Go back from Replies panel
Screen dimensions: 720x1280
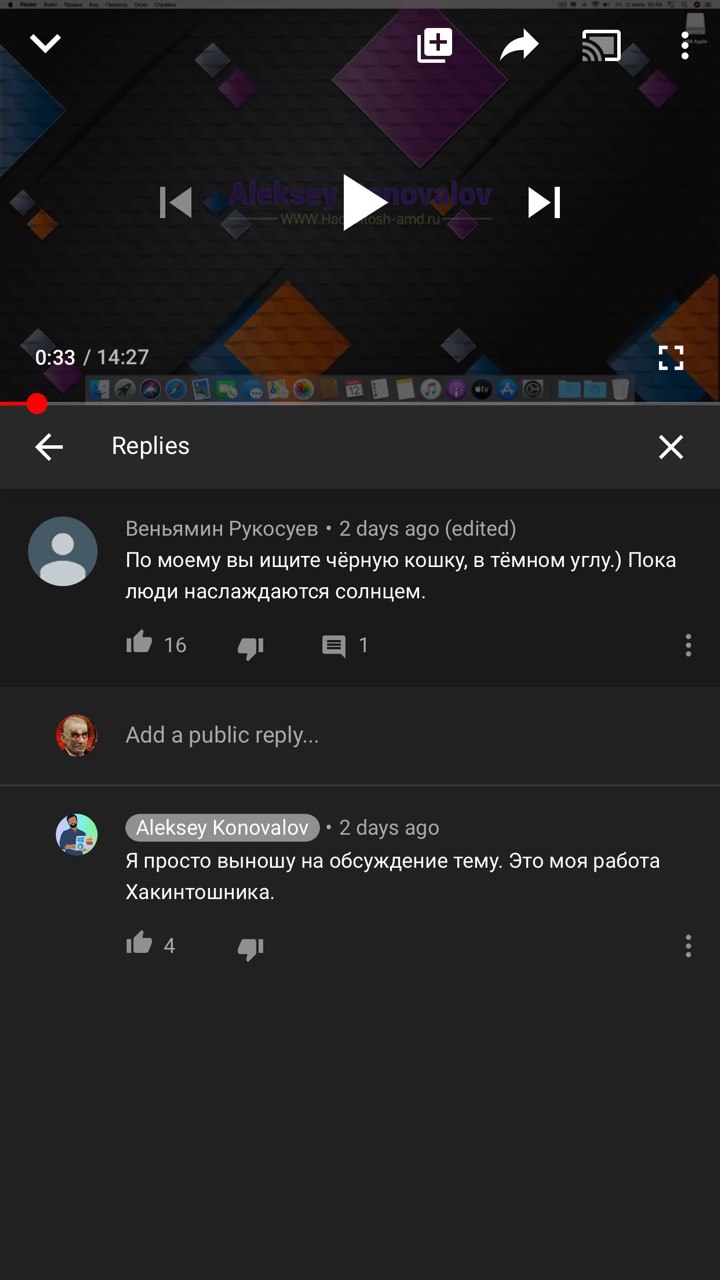pyautogui.click(x=49, y=447)
